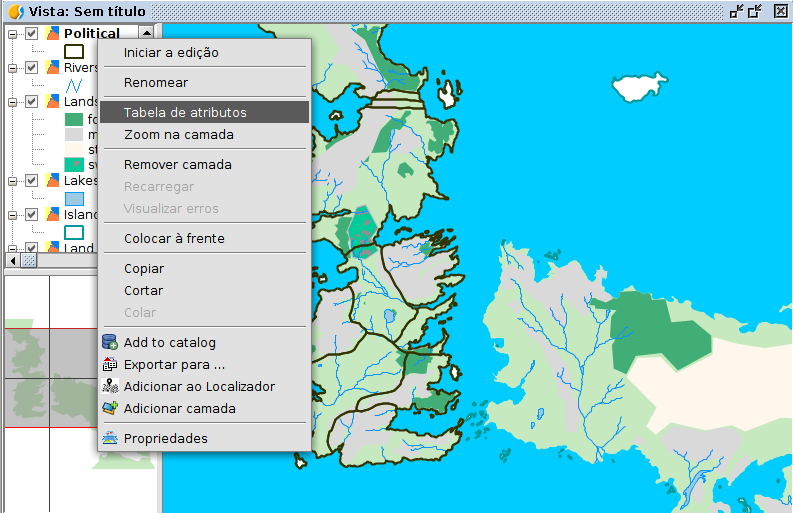Uncheck the Political layer visibility checkbox

[x=32, y=33]
